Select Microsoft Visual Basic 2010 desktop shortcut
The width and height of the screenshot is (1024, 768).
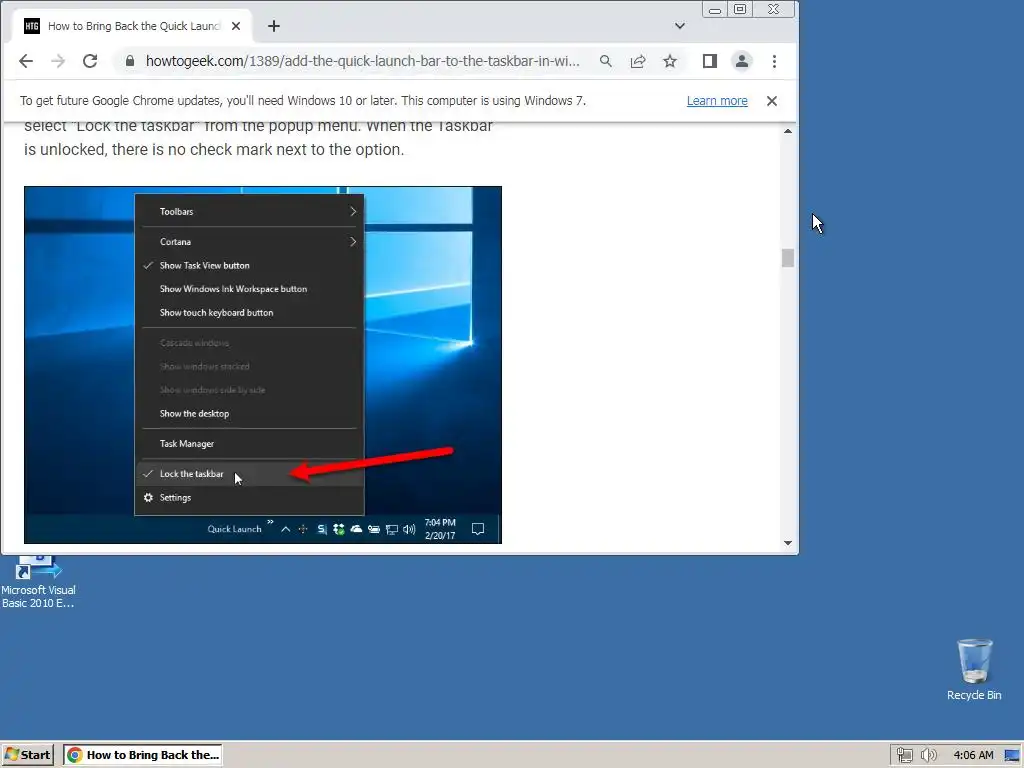(x=38, y=583)
